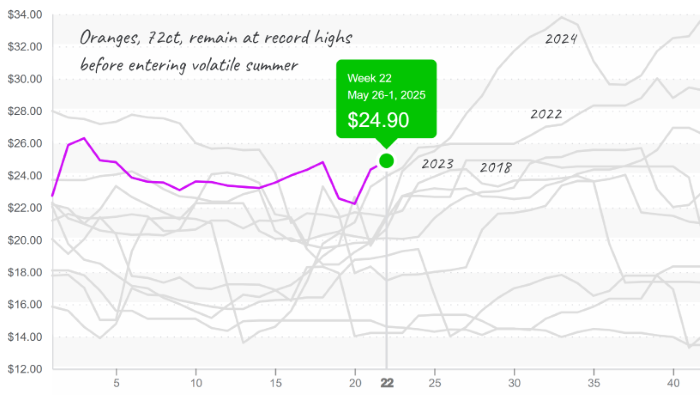This screenshot has height=395, width=700.
Task: Select the 2023 year label
Action: 438,164
